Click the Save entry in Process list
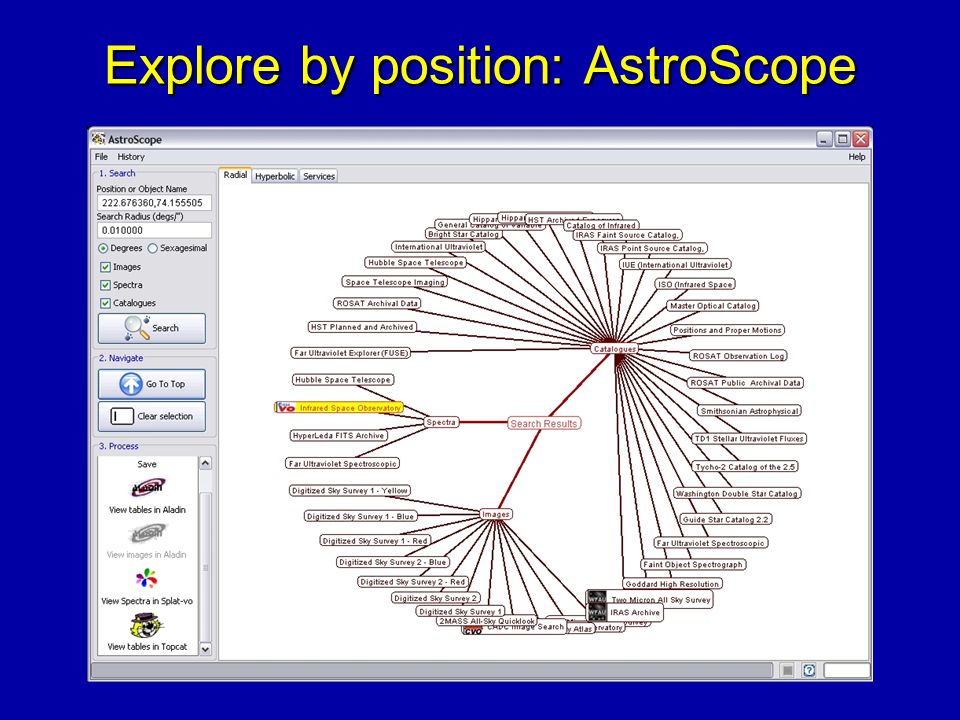This screenshot has height=720, width=960. point(147,464)
